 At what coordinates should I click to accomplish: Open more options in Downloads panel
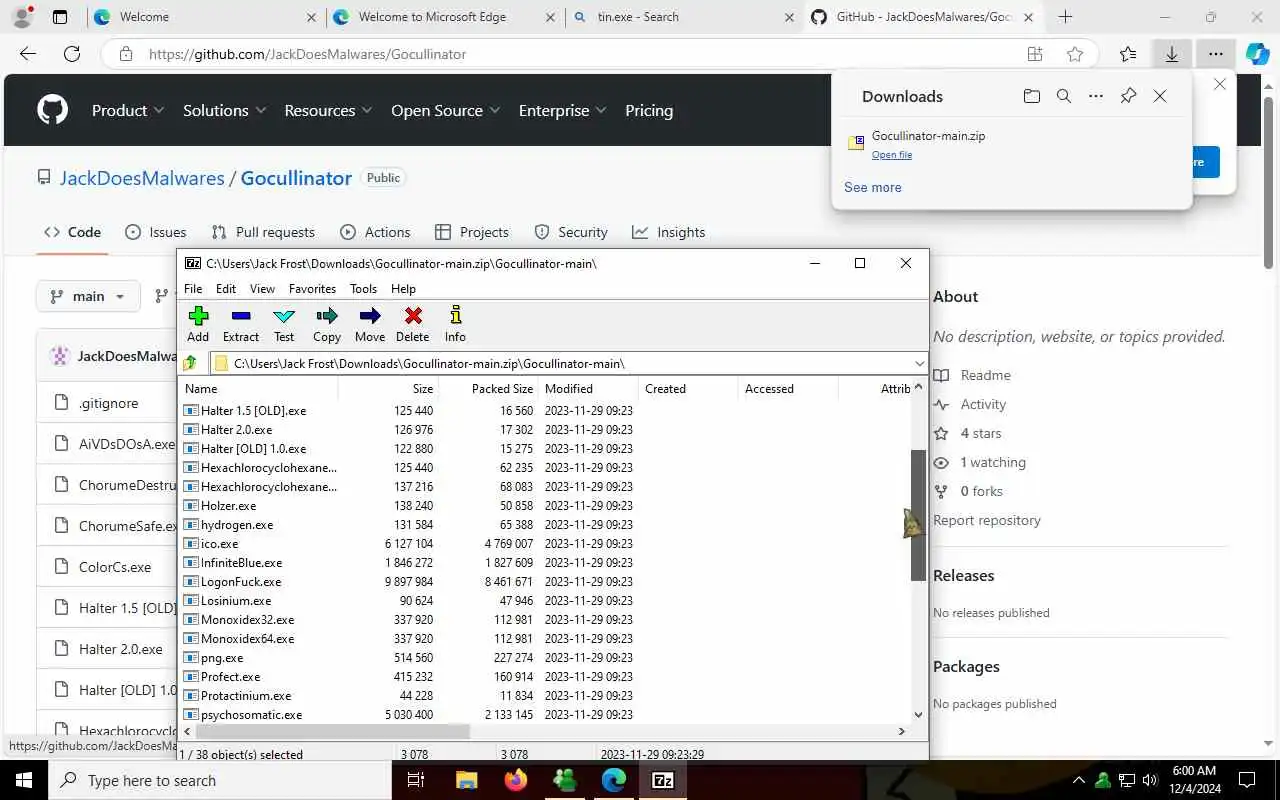(1096, 96)
